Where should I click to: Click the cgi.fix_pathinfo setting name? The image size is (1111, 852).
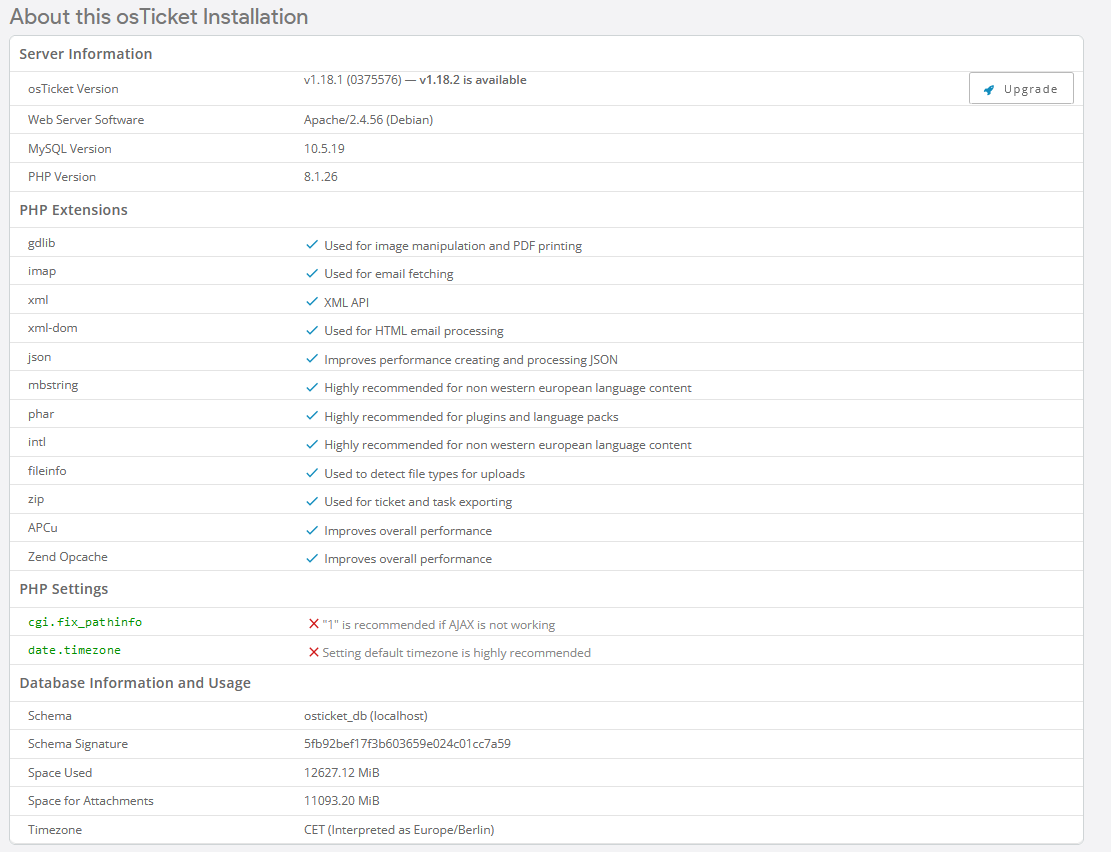click(85, 622)
